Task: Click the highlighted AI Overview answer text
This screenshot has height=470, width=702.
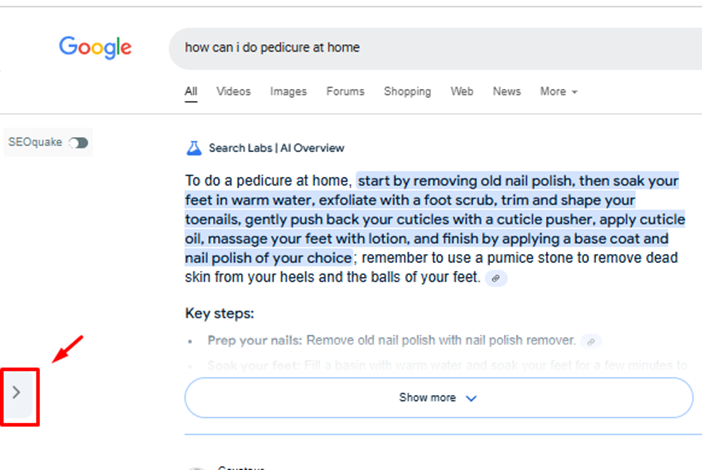Action: point(432,219)
